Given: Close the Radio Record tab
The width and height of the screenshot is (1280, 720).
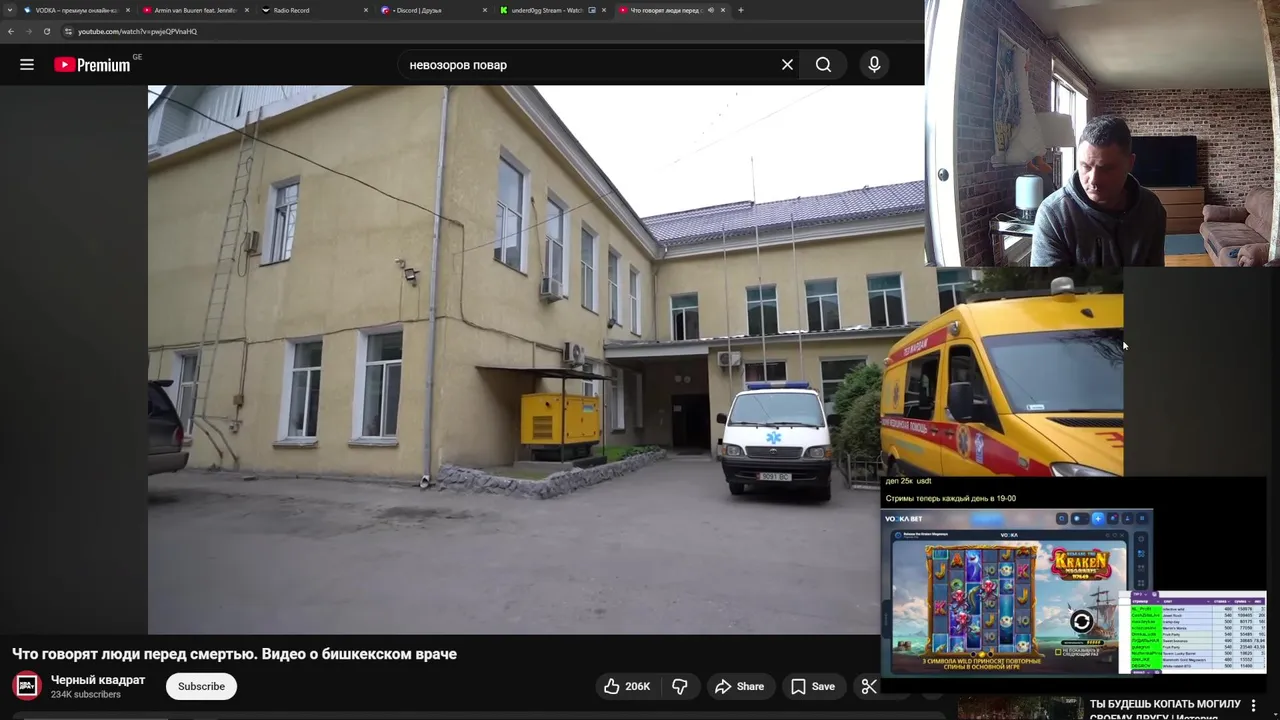Looking at the screenshot, I should [365, 10].
